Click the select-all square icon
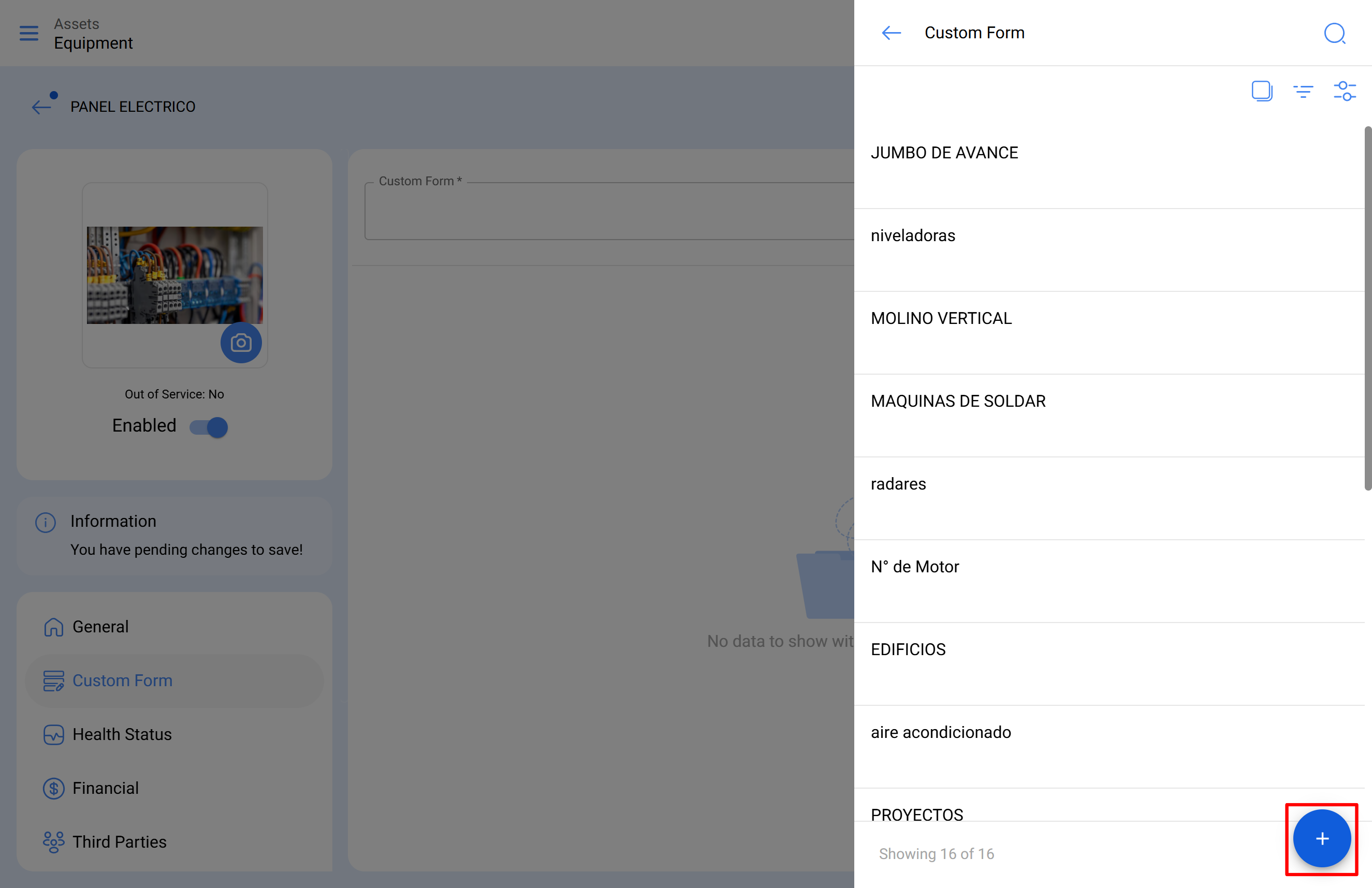Image resolution: width=1372 pixels, height=888 pixels. 1261,91
